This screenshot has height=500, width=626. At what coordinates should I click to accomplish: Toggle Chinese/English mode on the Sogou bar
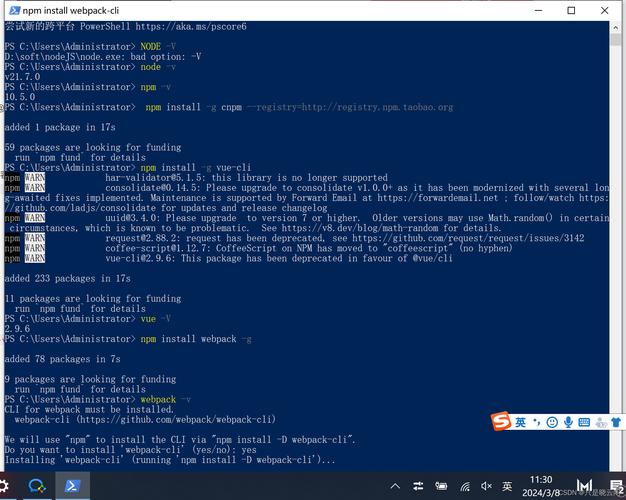(x=520, y=422)
